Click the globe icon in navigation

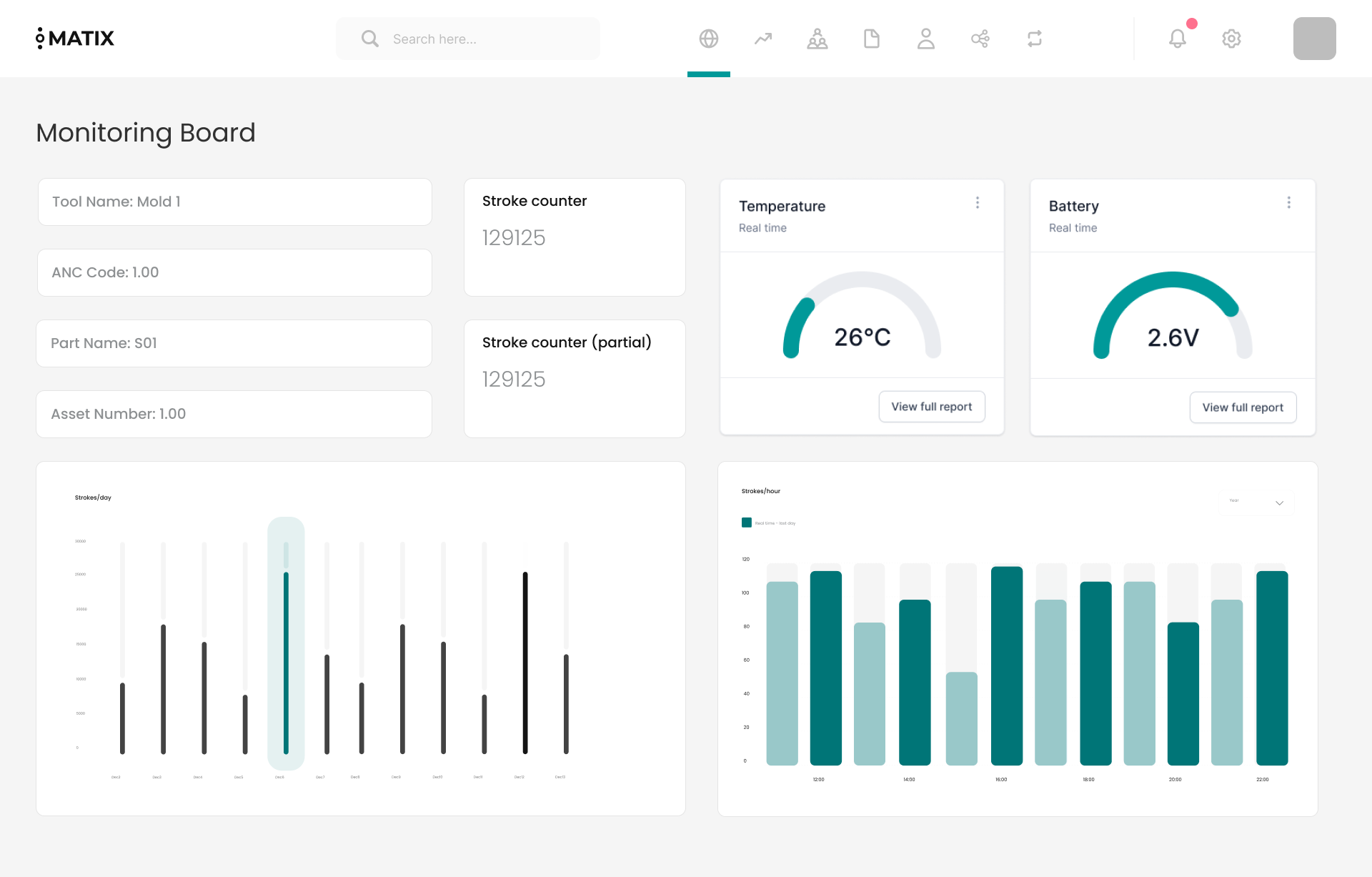tap(708, 39)
